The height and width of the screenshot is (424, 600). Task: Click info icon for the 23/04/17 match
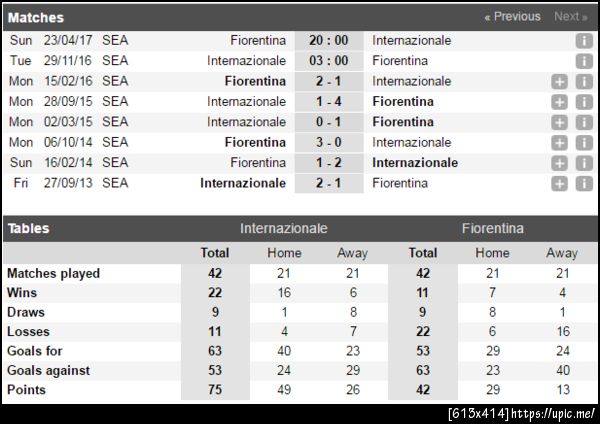point(584,41)
